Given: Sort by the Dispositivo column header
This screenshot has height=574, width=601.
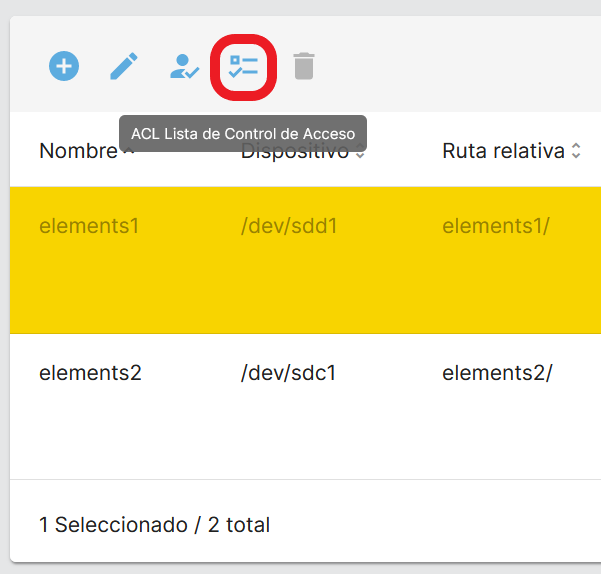Looking at the screenshot, I should 296,155.
